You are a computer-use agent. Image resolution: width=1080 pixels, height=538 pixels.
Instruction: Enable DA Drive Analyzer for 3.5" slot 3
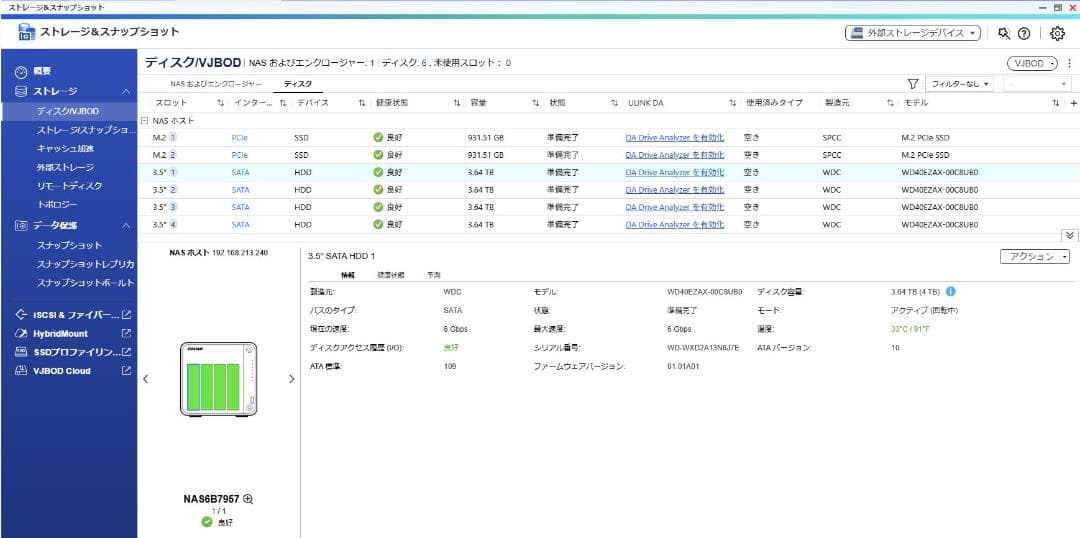[674, 207]
